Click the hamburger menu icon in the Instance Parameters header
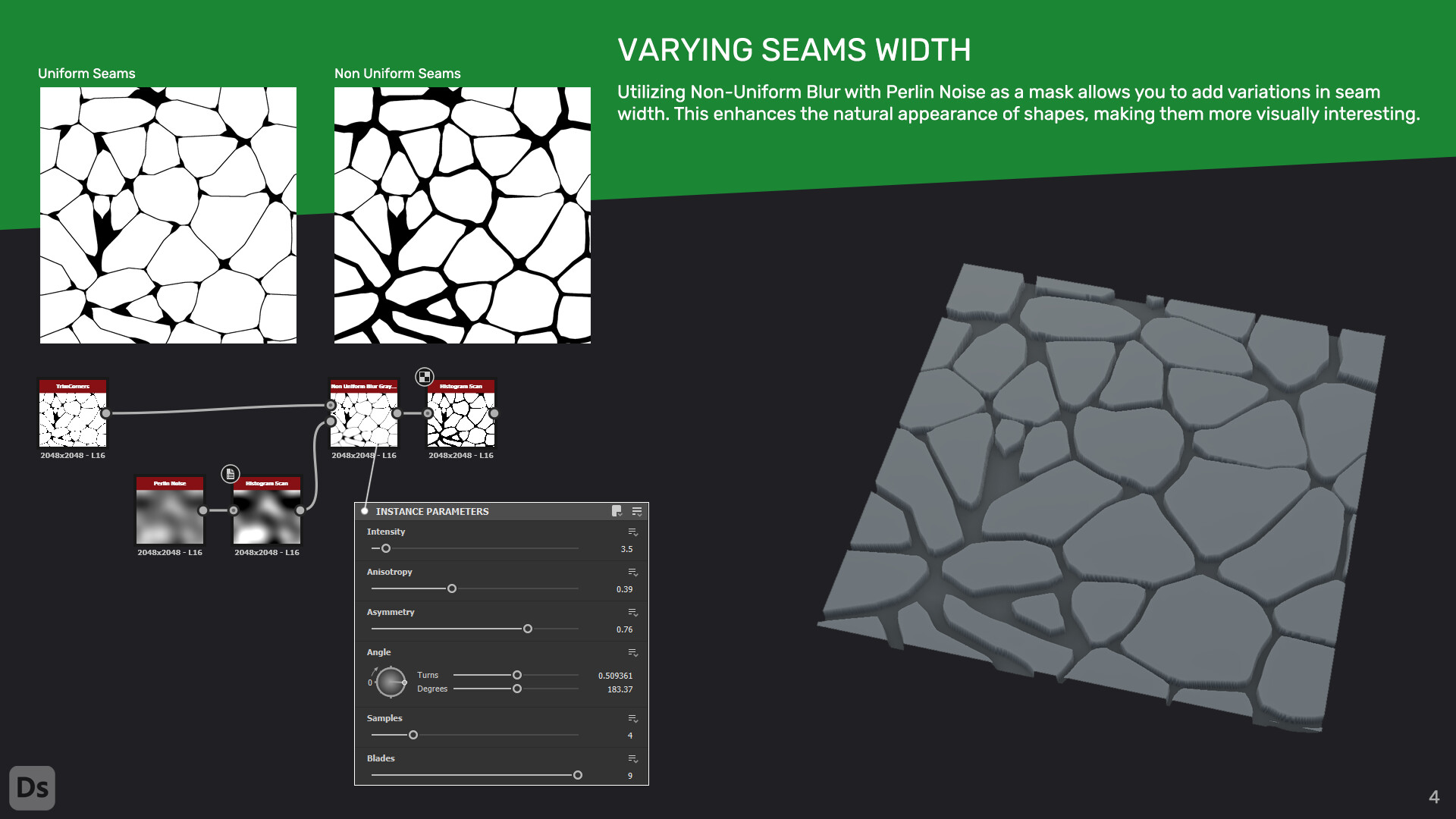 (637, 511)
